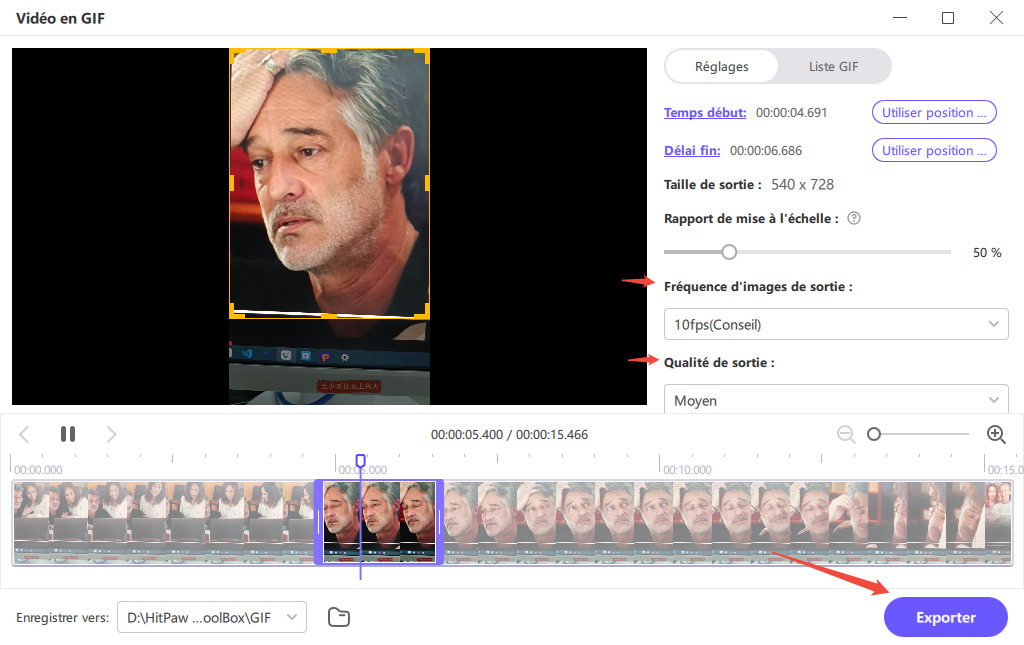Select the Réglages tab
This screenshot has width=1024, height=645.
721,66
